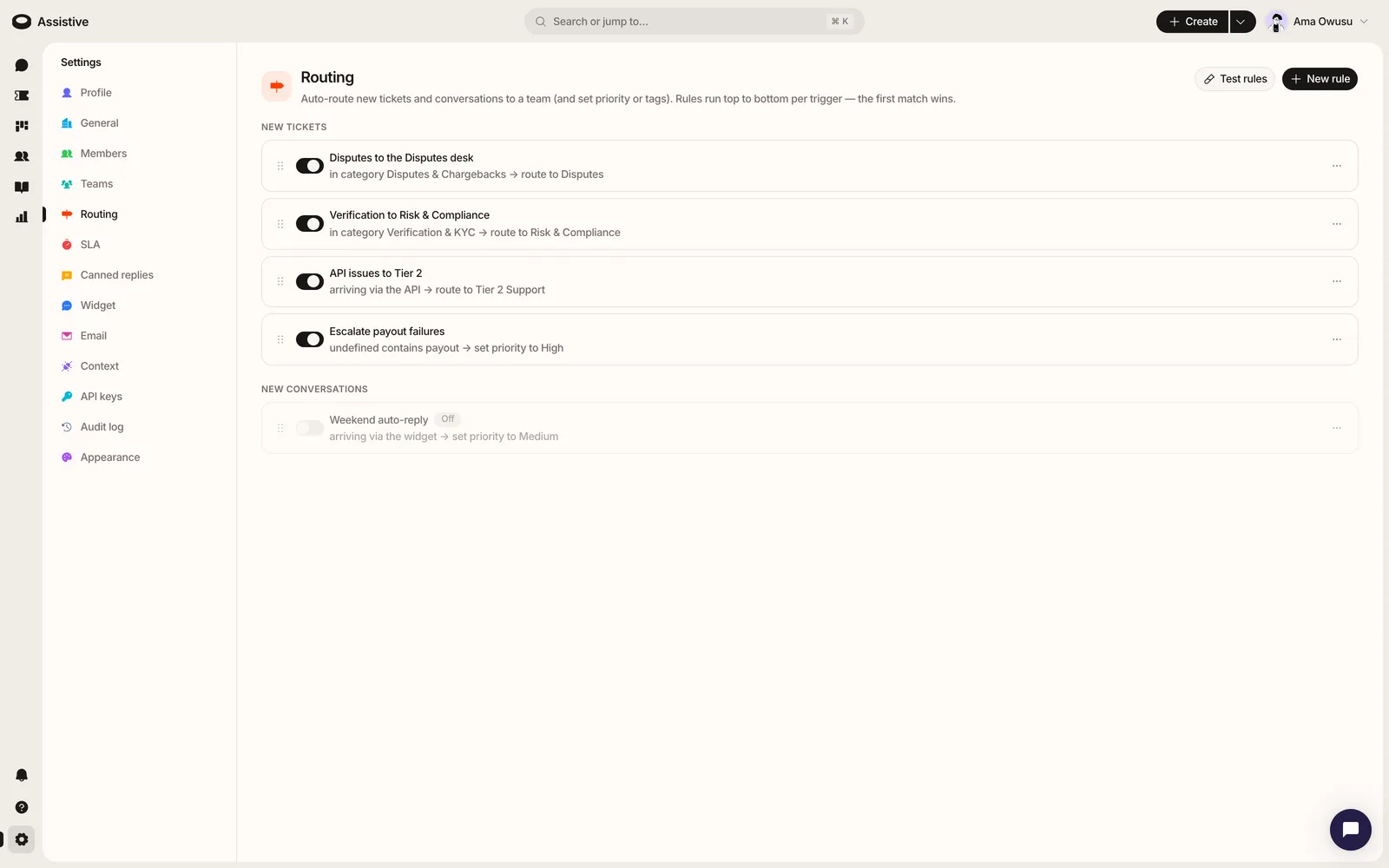Click the Assistive logo

50,22
